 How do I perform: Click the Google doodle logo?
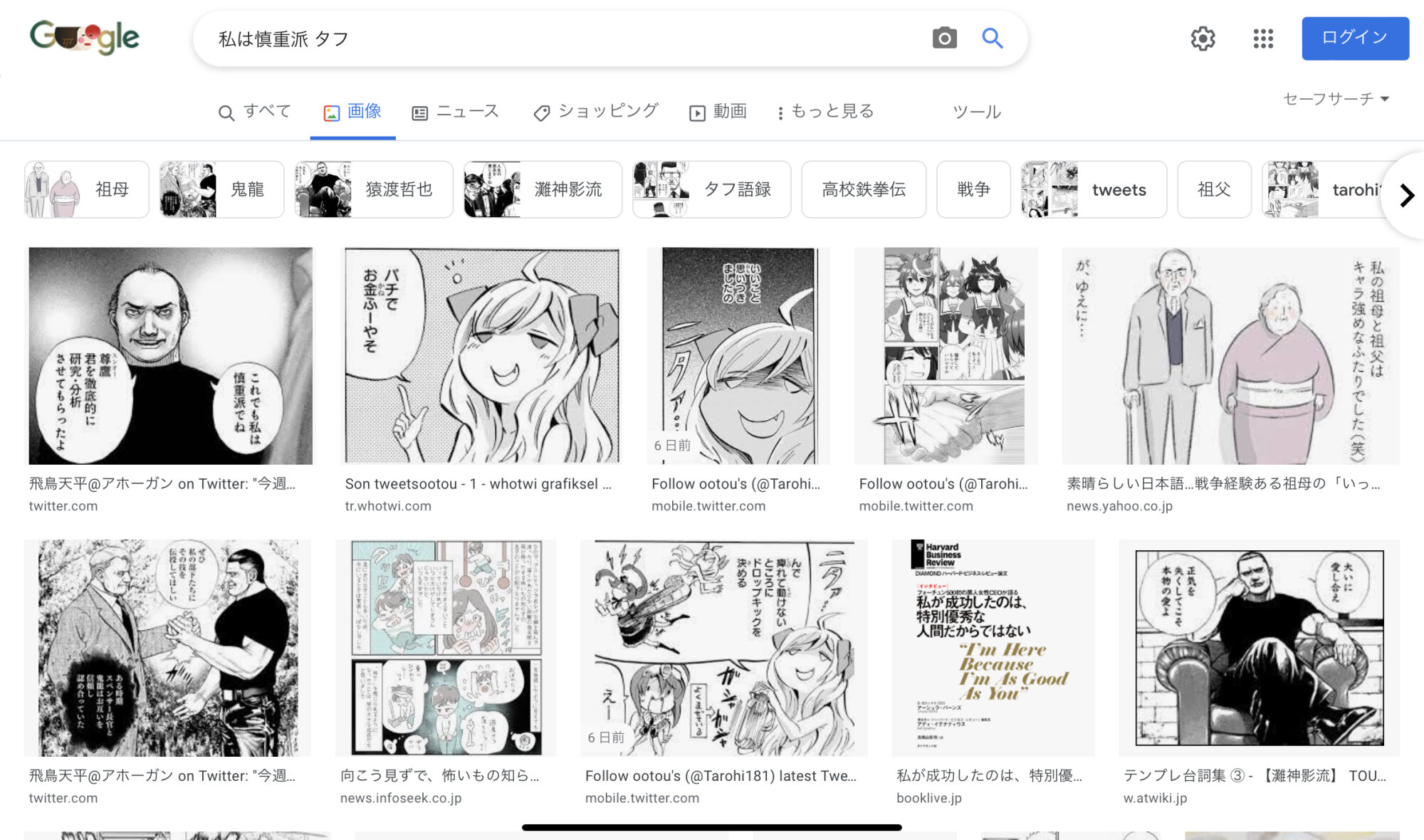tap(85, 37)
